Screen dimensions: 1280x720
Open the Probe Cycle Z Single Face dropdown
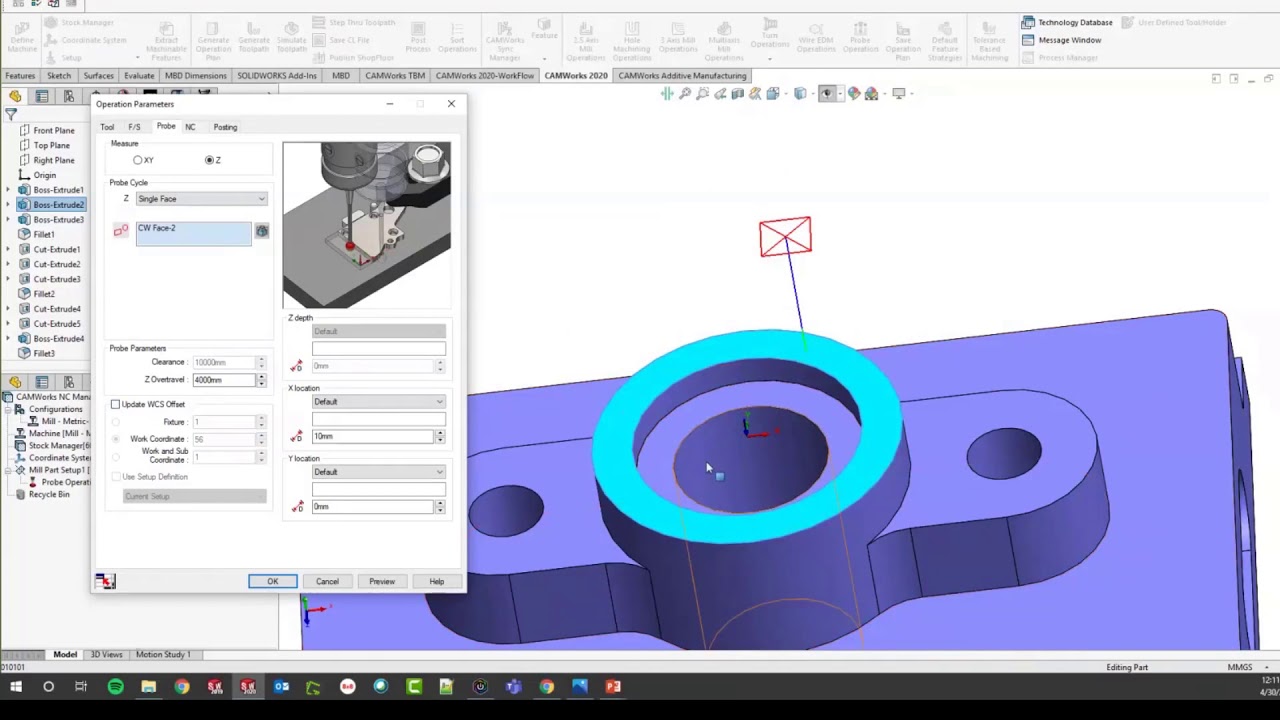pos(201,199)
